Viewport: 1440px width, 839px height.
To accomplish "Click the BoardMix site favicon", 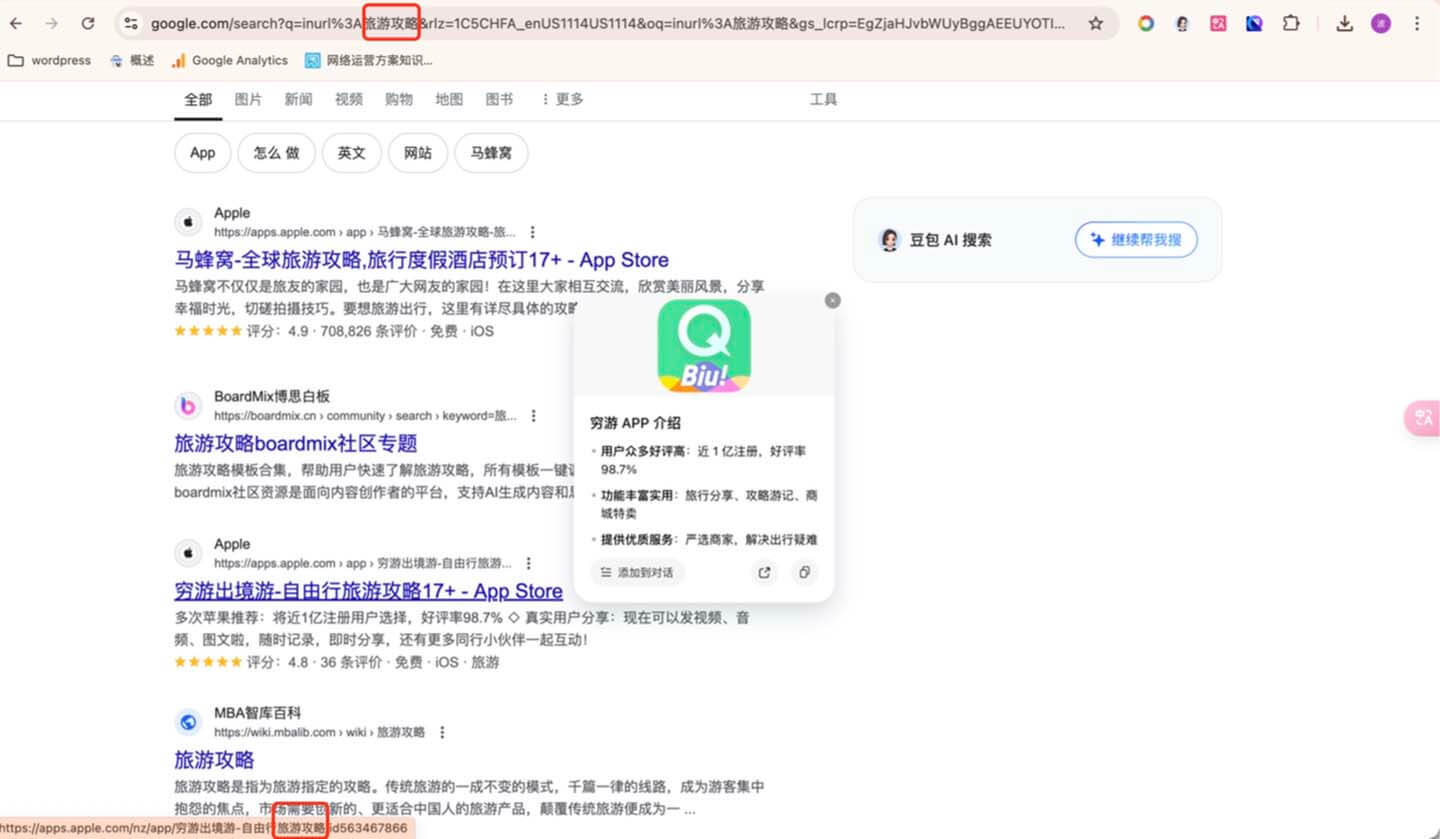I will [188, 405].
